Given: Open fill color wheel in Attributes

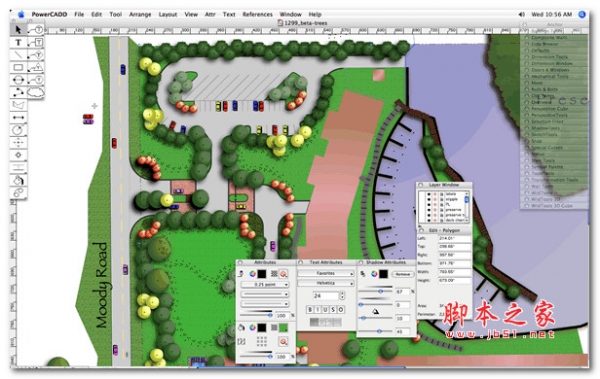Looking at the screenshot, I should point(252,328).
